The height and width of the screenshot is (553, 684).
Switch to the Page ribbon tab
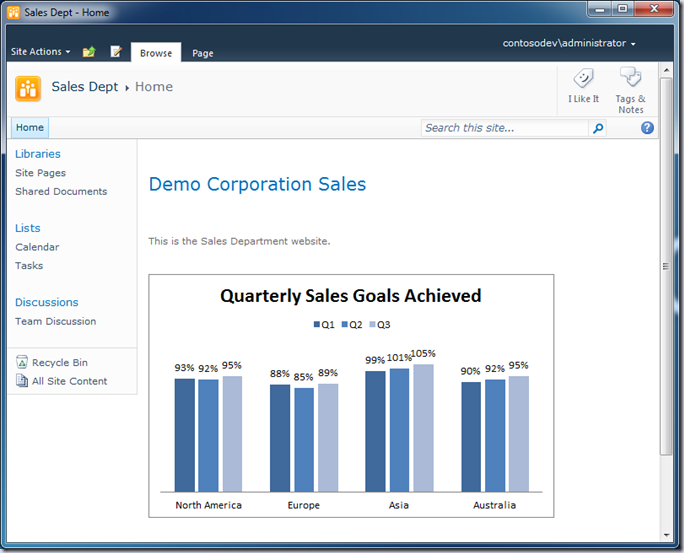pos(203,53)
